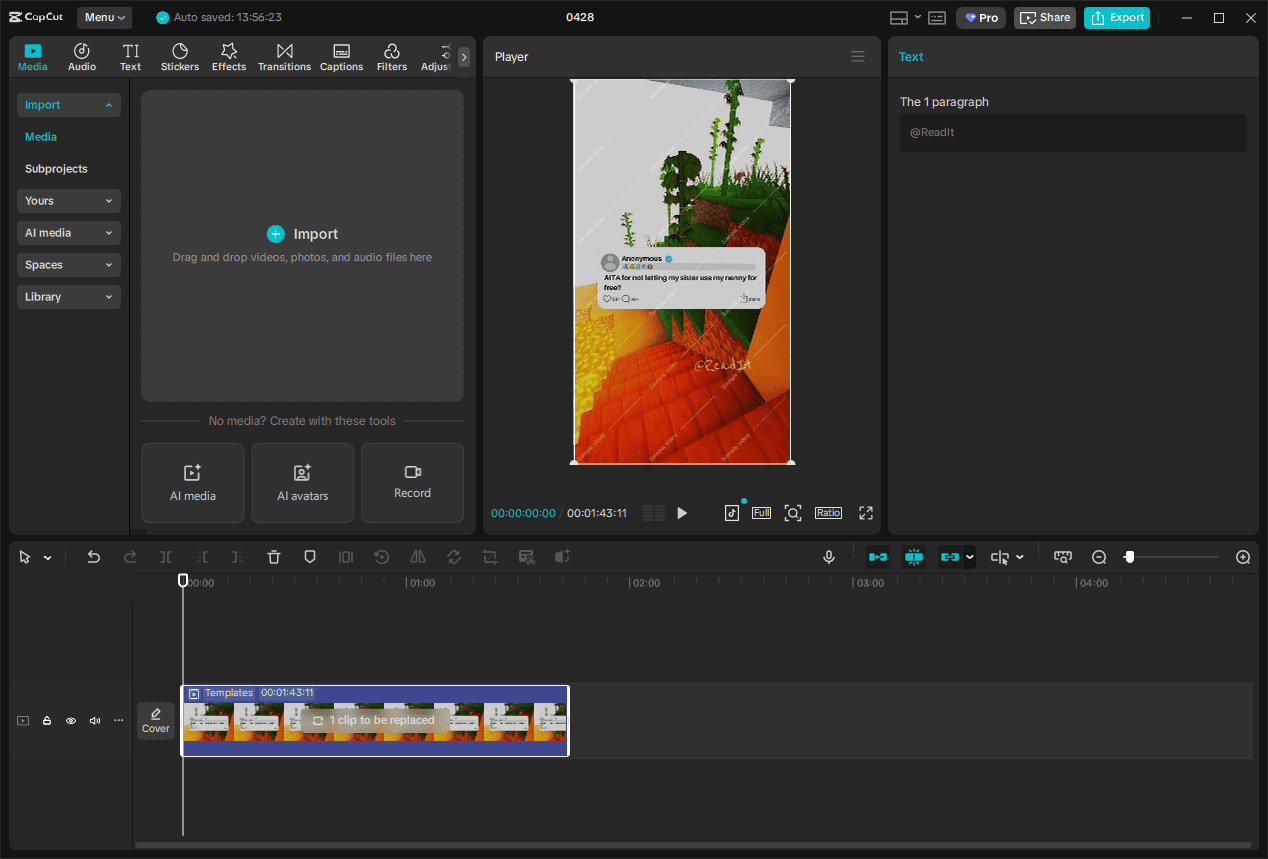Hide the Templates track with the eye toggle
The width and height of the screenshot is (1268, 859).
(70, 720)
